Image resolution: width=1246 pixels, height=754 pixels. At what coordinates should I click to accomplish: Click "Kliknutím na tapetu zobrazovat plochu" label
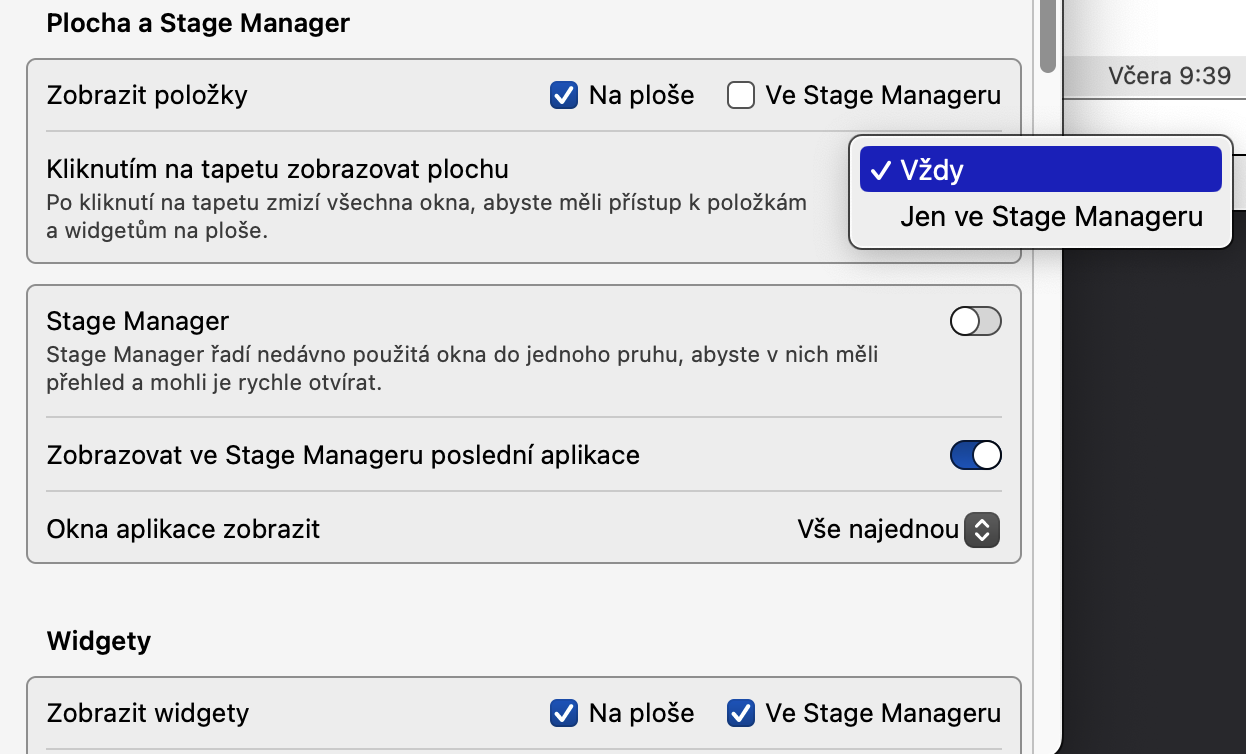click(x=278, y=169)
